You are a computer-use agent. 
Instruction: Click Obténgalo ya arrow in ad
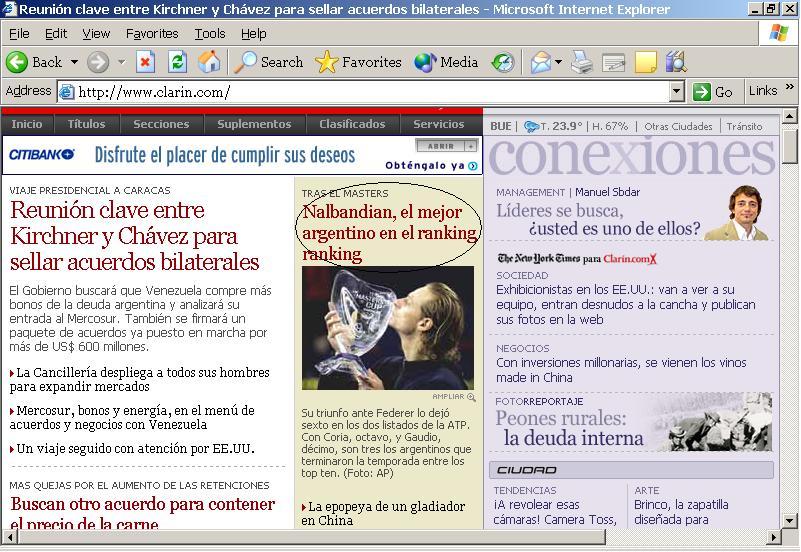[x=473, y=165]
